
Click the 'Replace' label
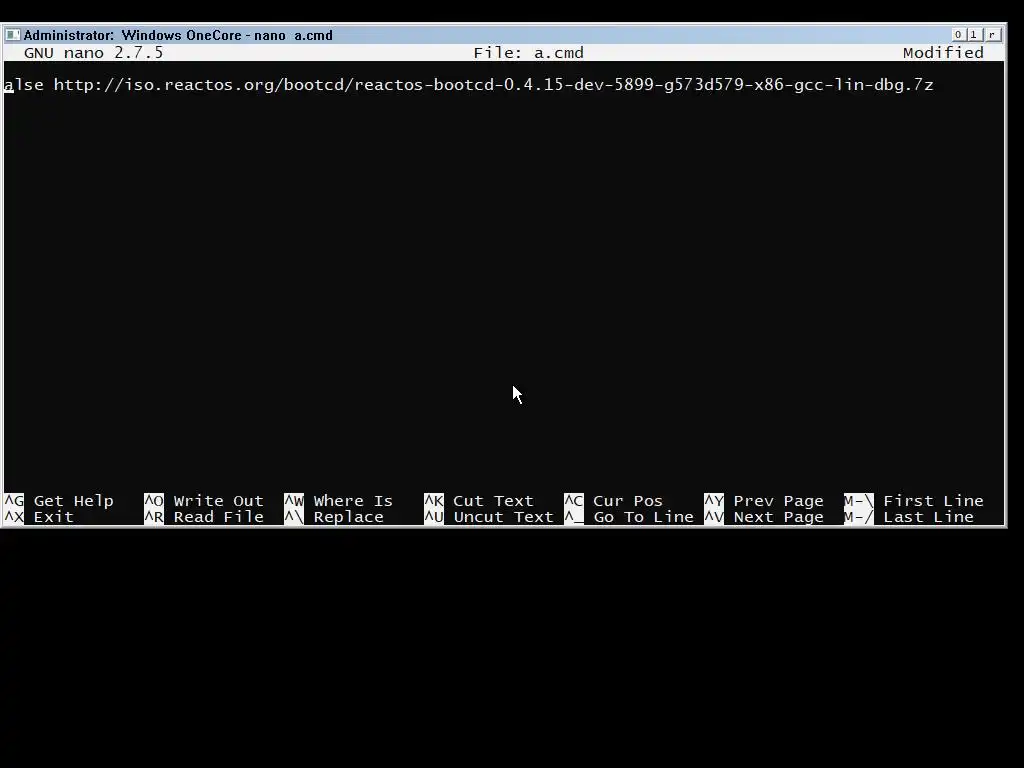pyautogui.click(x=349, y=517)
